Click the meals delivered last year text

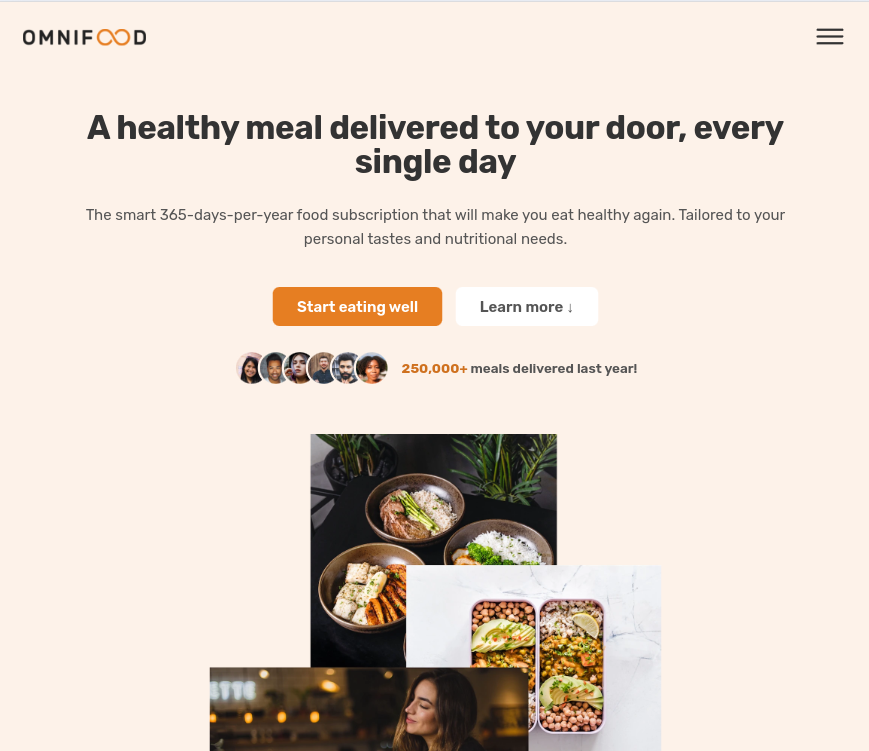554,369
